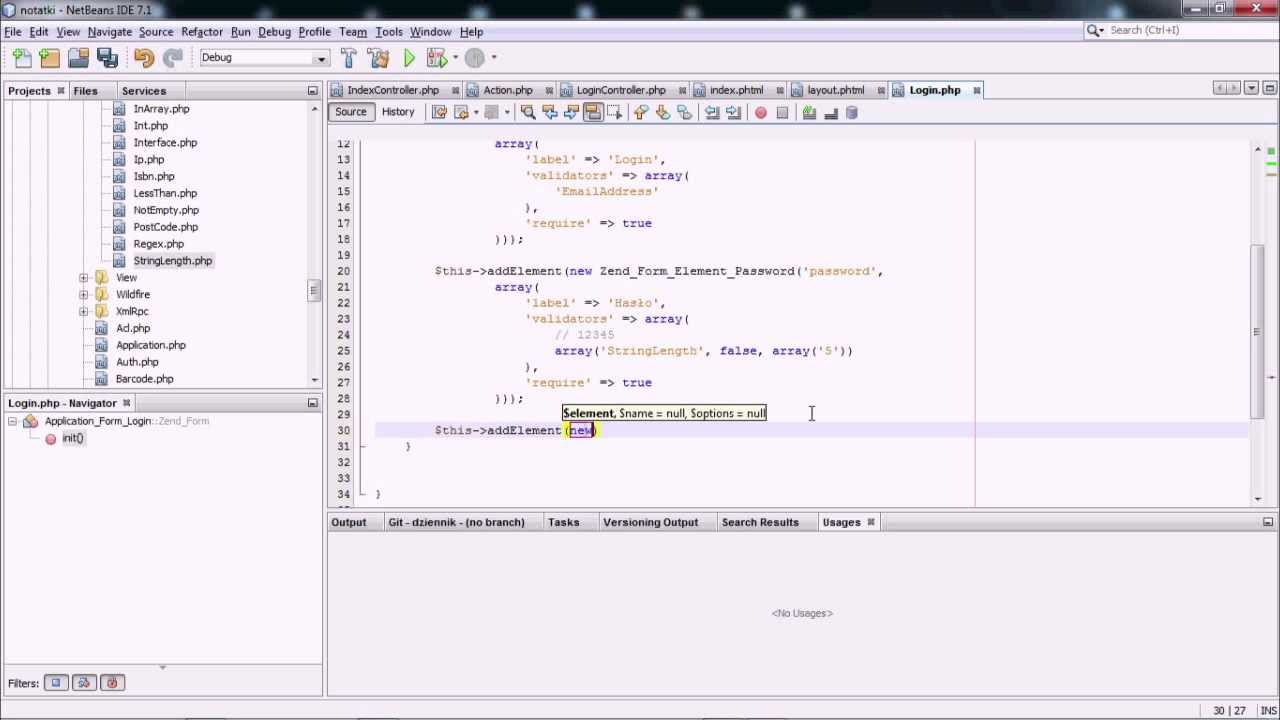Open the Tools menu
This screenshot has width=1280, height=720.
(x=389, y=32)
